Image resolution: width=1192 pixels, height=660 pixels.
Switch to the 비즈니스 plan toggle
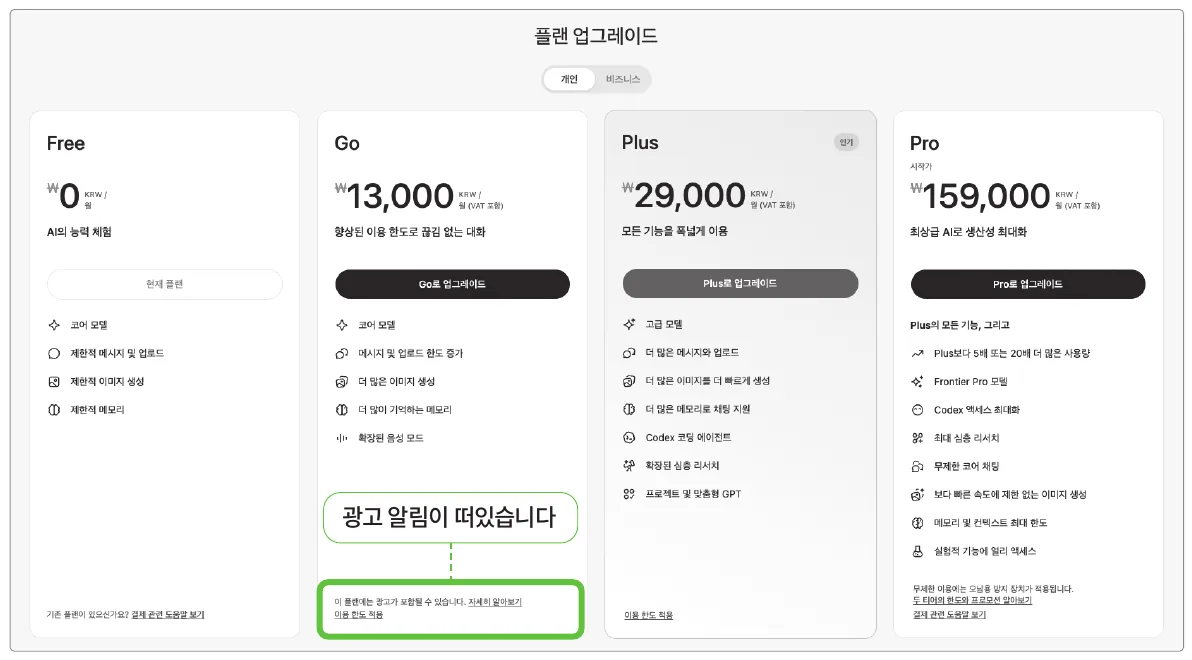pos(623,79)
